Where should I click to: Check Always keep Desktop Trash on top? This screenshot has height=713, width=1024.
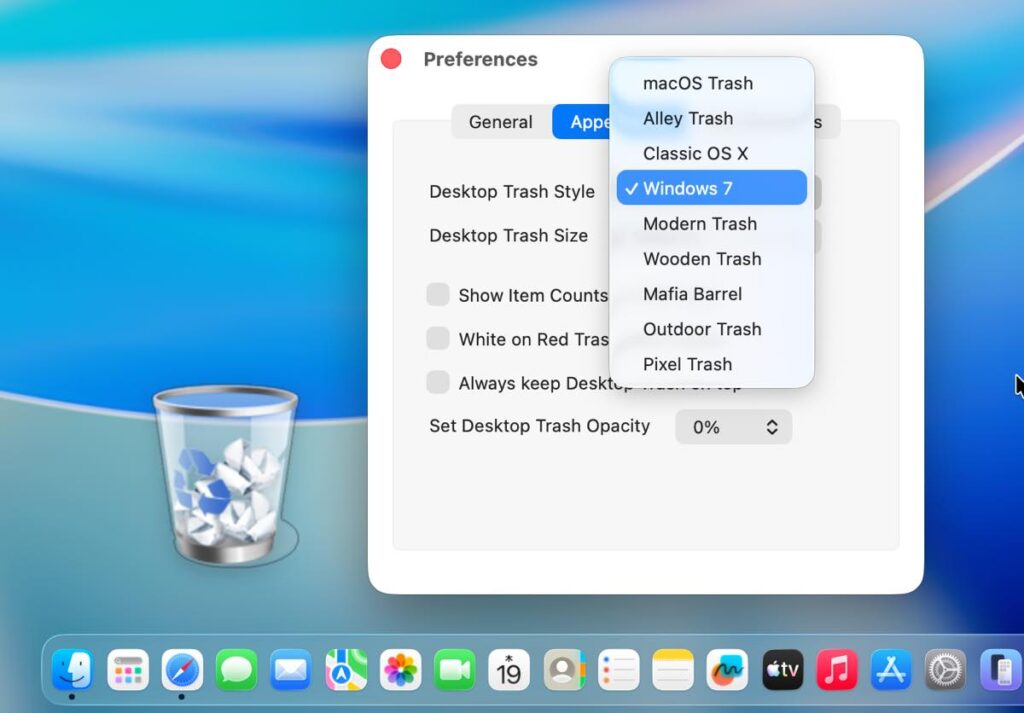click(x=438, y=383)
